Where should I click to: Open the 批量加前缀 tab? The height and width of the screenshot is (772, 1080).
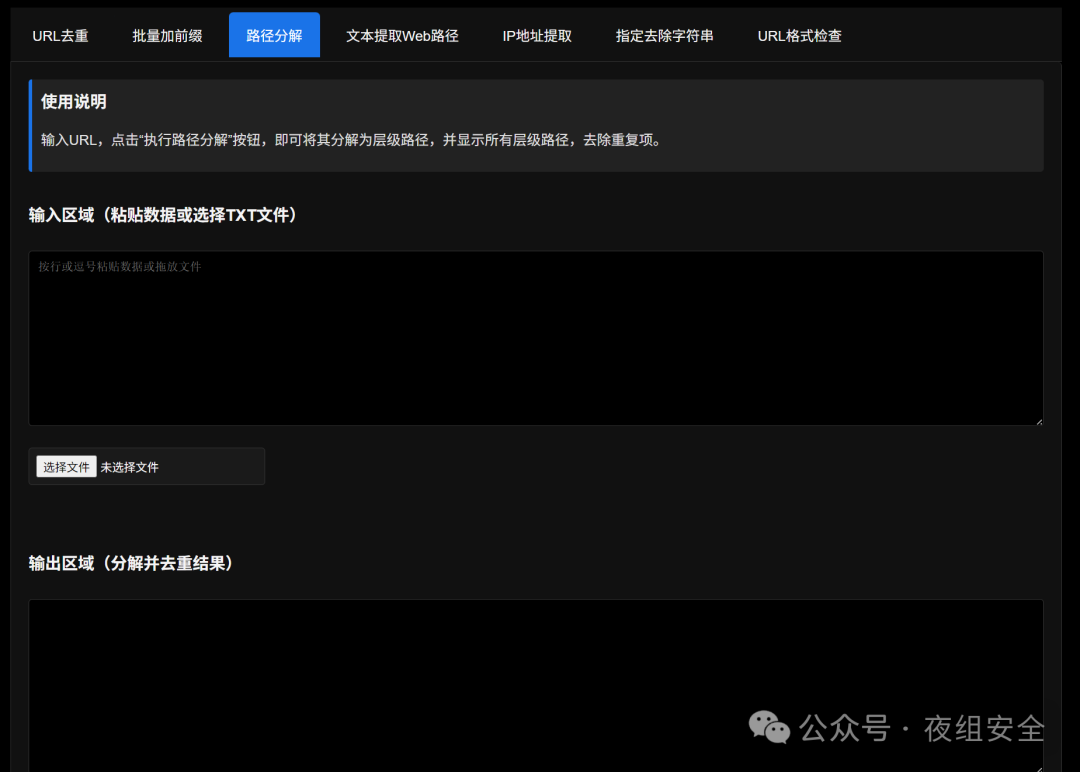coord(166,34)
